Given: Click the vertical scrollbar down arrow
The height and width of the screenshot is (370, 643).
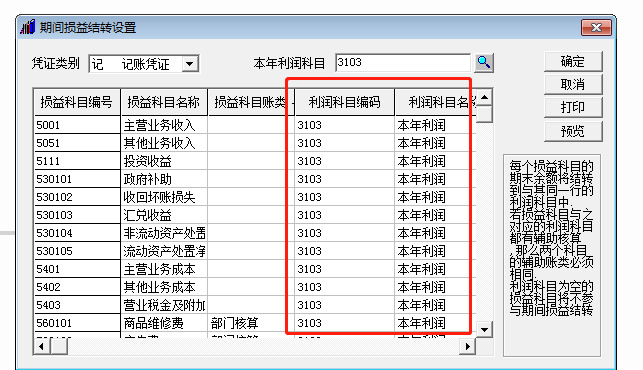Looking at the screenshot, I should tap(484, 330).
